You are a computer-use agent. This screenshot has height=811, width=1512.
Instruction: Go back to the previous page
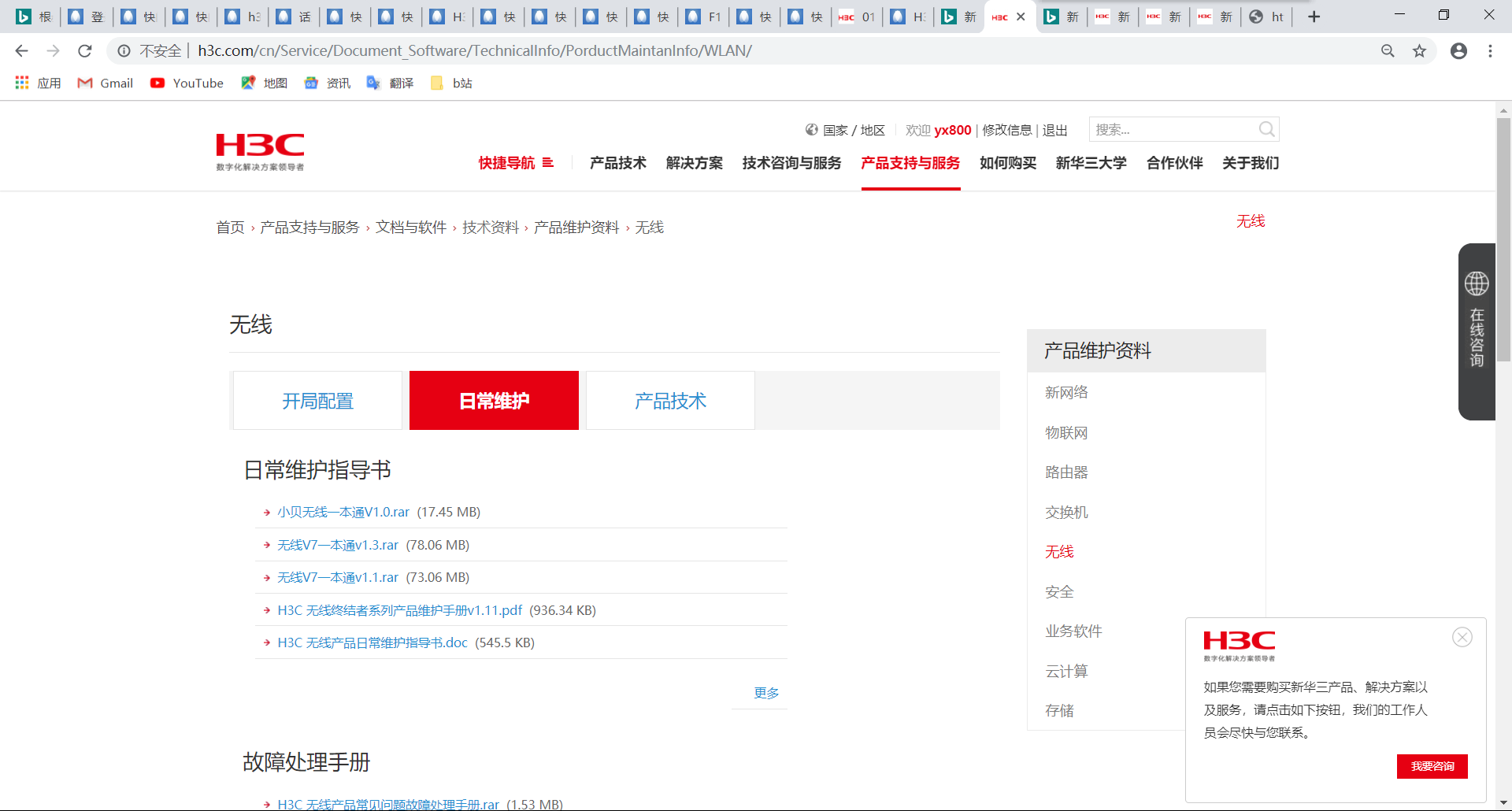[x=21, y=50]
